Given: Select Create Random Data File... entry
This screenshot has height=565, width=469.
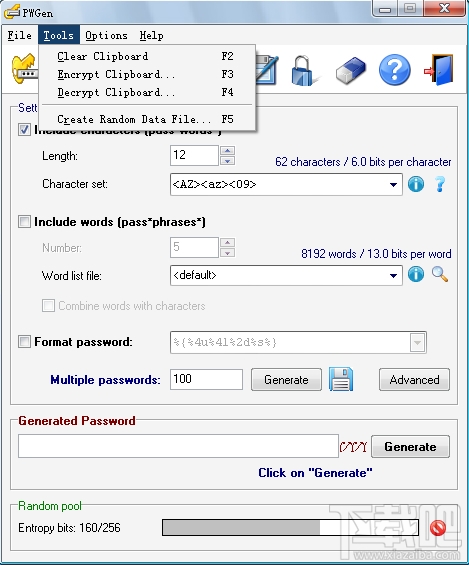Looking at the screenshot, I should [147, 119].
